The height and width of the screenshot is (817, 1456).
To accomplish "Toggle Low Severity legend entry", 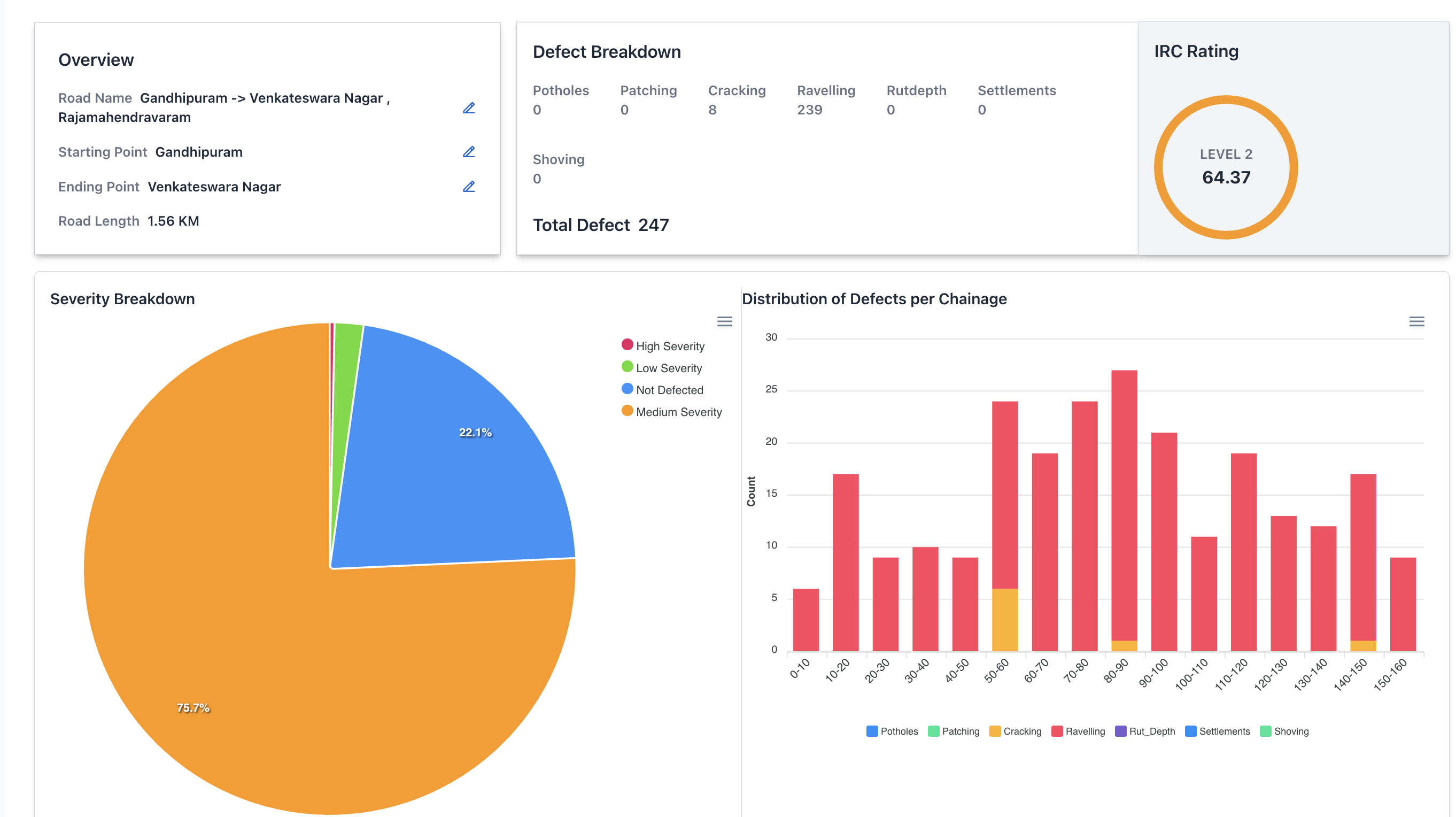I will [x=668, y=368].
